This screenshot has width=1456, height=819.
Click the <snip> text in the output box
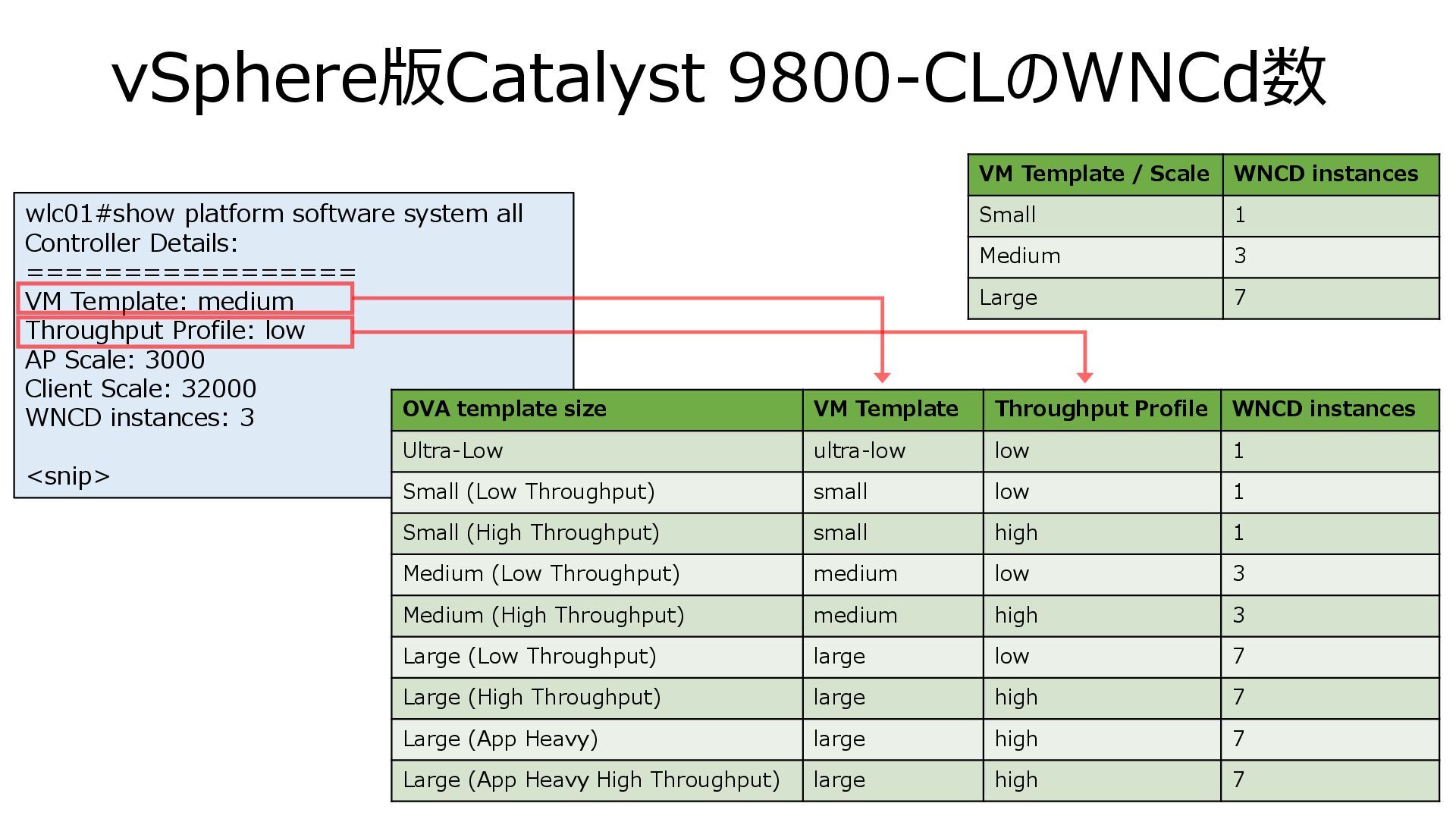(68, 476)
